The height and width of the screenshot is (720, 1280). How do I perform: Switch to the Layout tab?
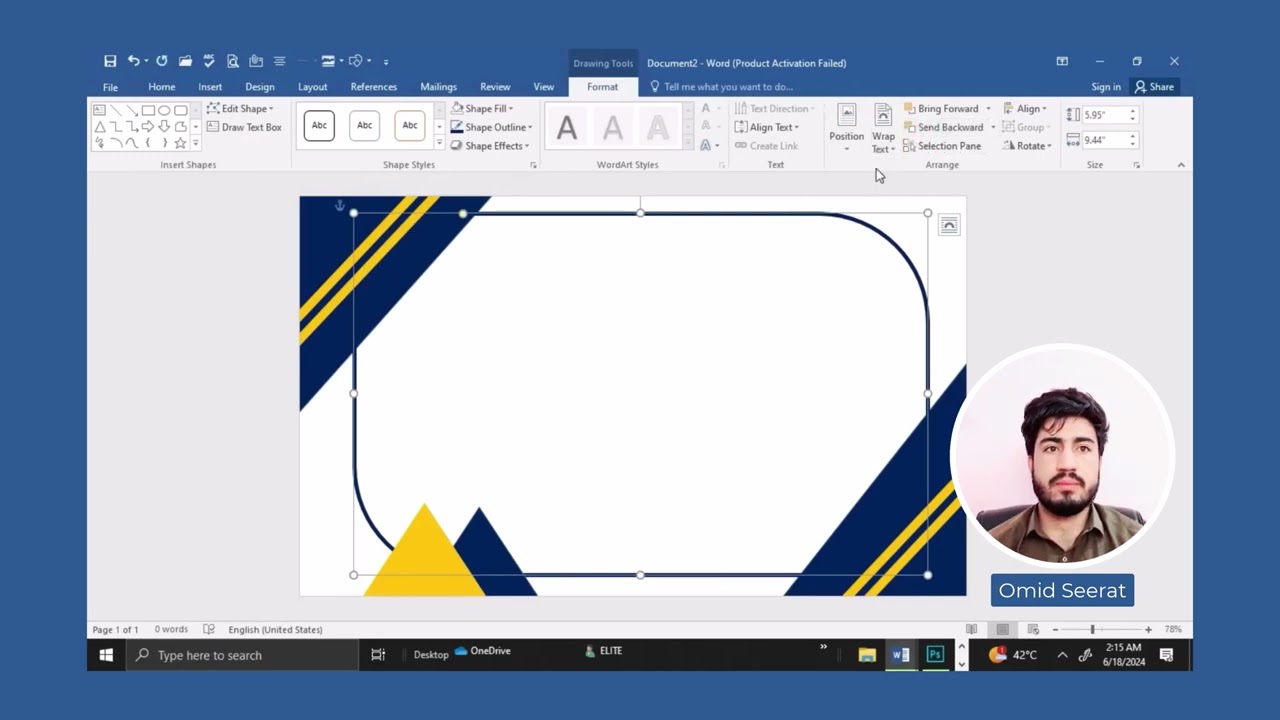312,87
